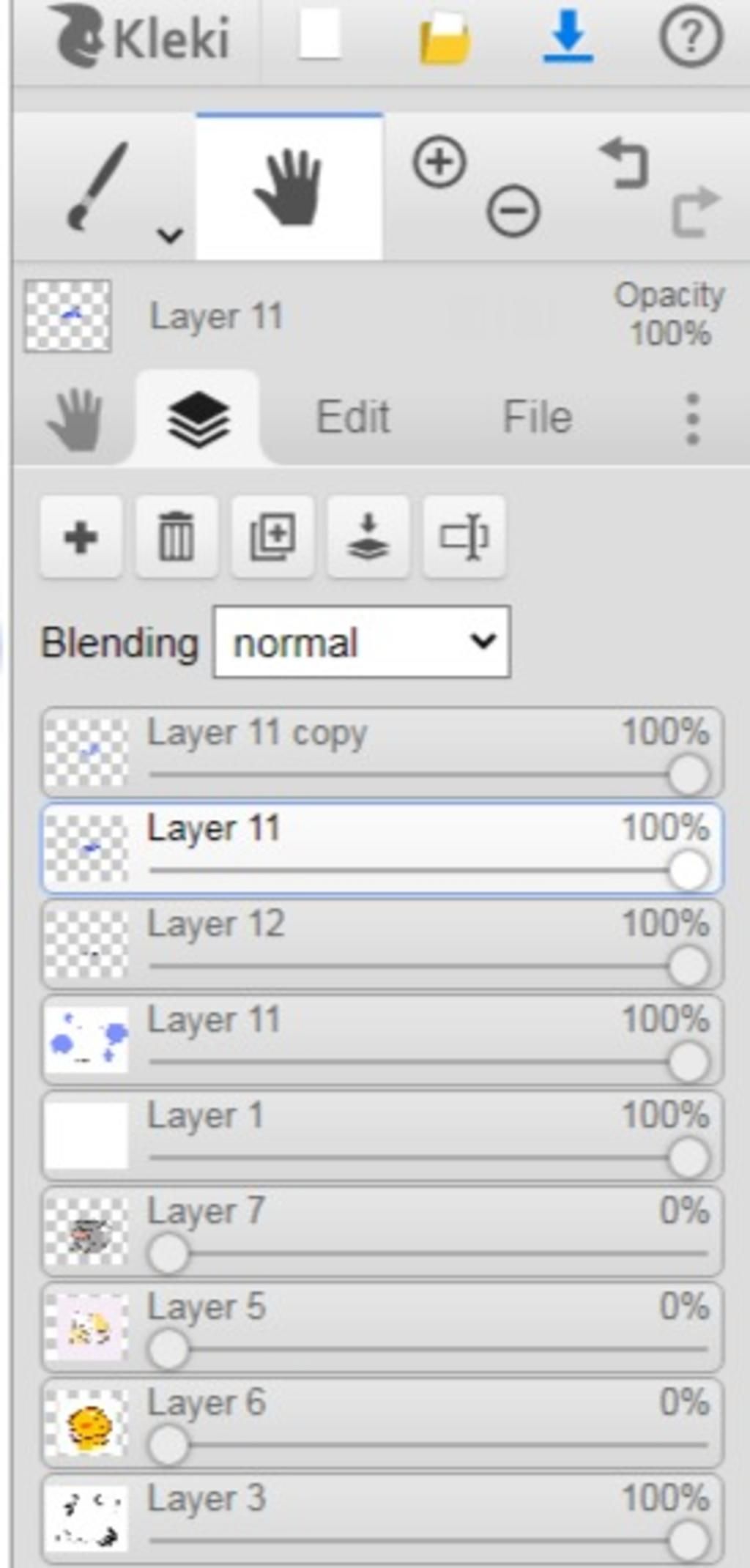This screenshot has width=750, height=1568.
Task: Open the help question mark
Action: 691,37
